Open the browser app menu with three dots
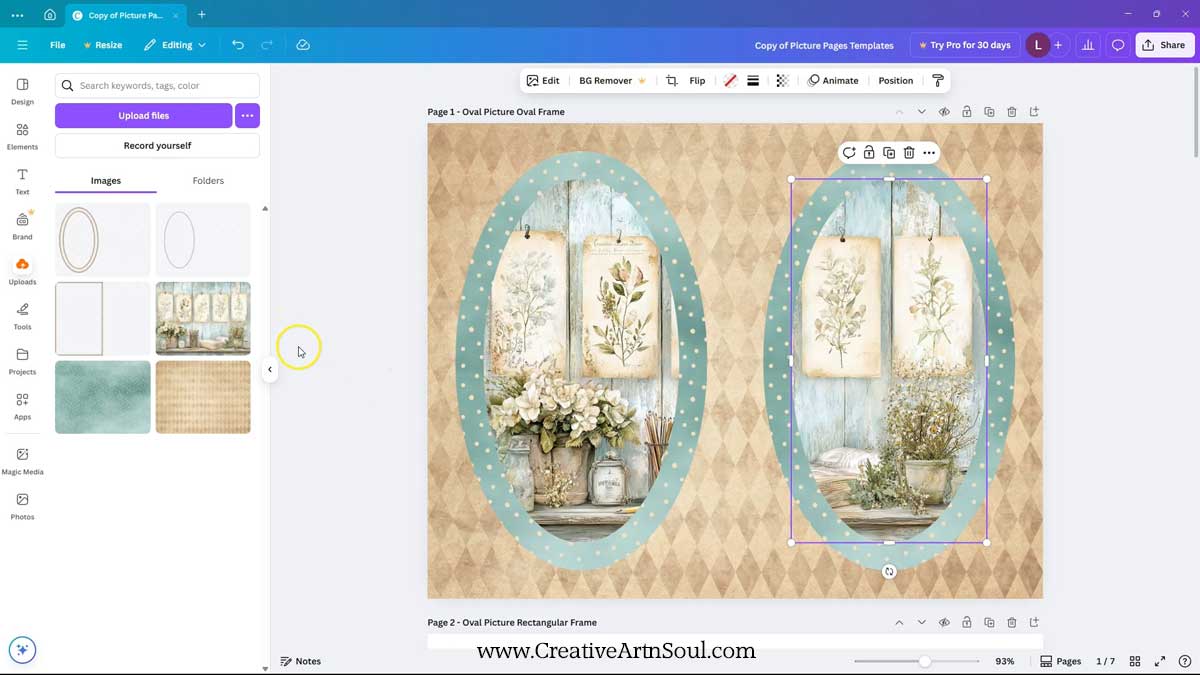Viewport: 1200px width, 675px height. click(17, 15)
